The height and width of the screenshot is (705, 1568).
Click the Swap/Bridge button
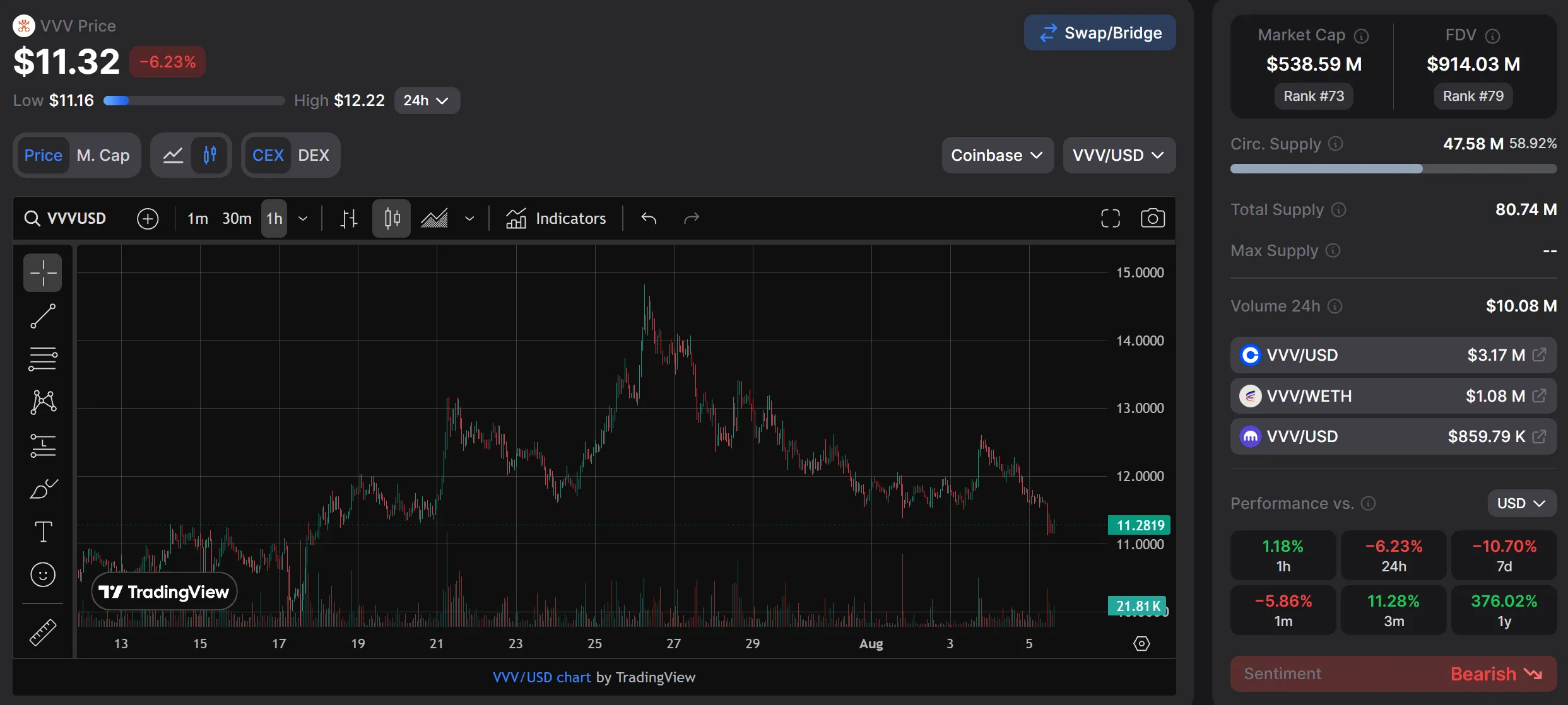(1100, 33)
